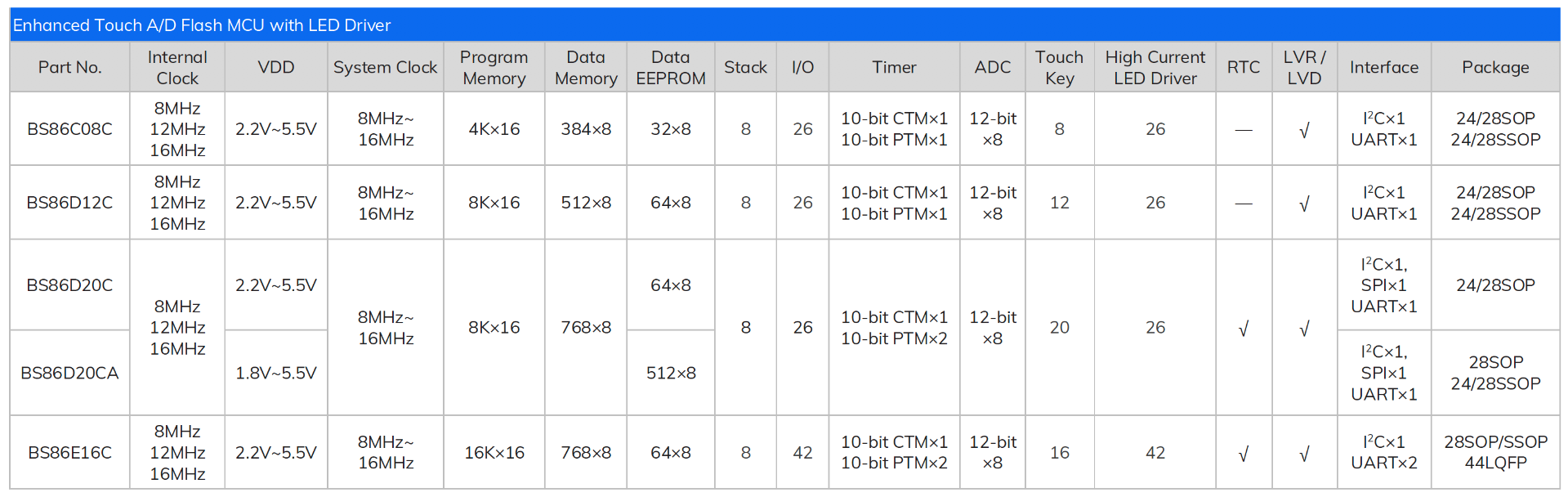Click LVR/LVD checkmark in BS86D12C row
Image resolution: width=1568 pixels, height=497 pixels.
[x=1304, y=204]
